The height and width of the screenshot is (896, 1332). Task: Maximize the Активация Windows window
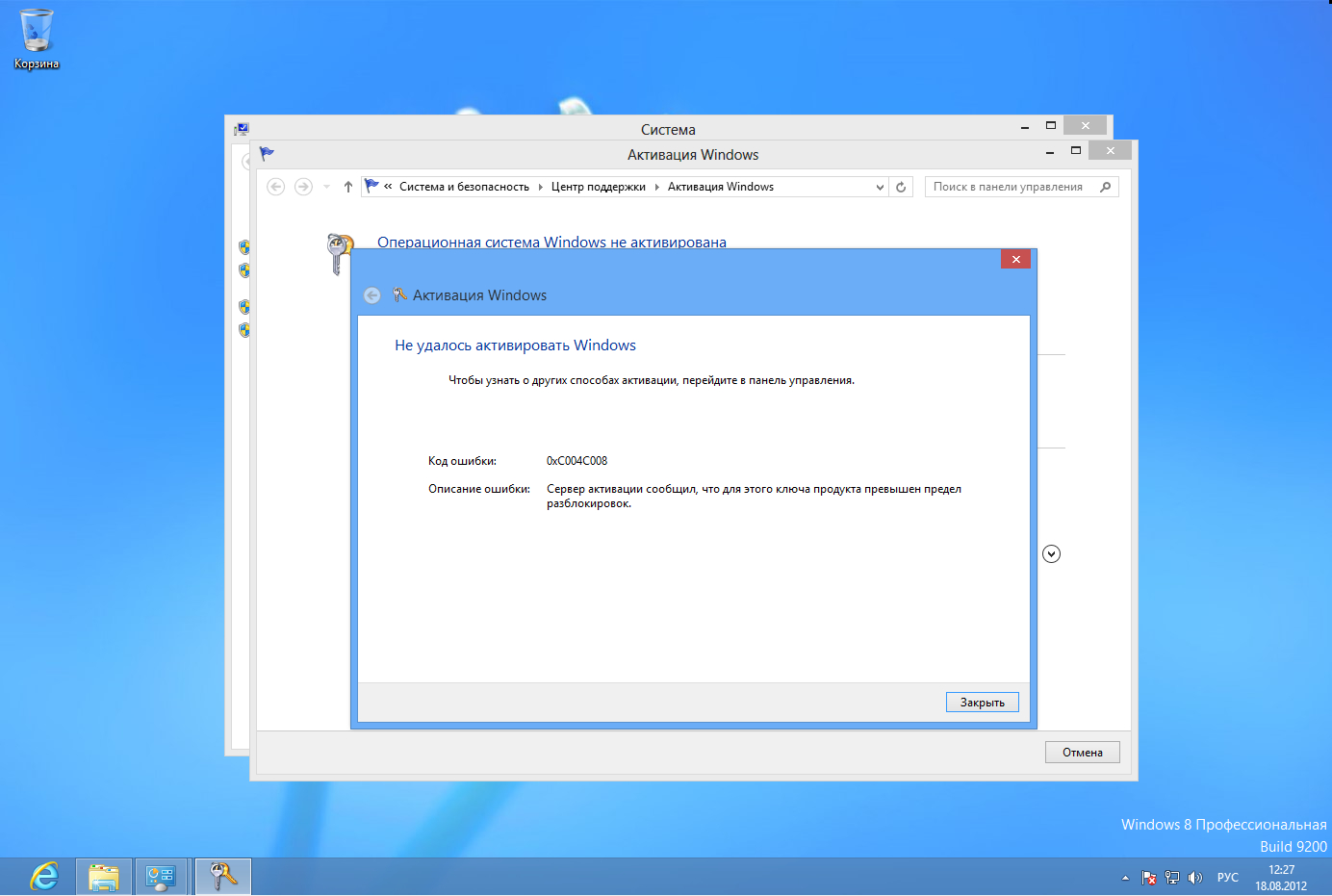coord(1076,151)
